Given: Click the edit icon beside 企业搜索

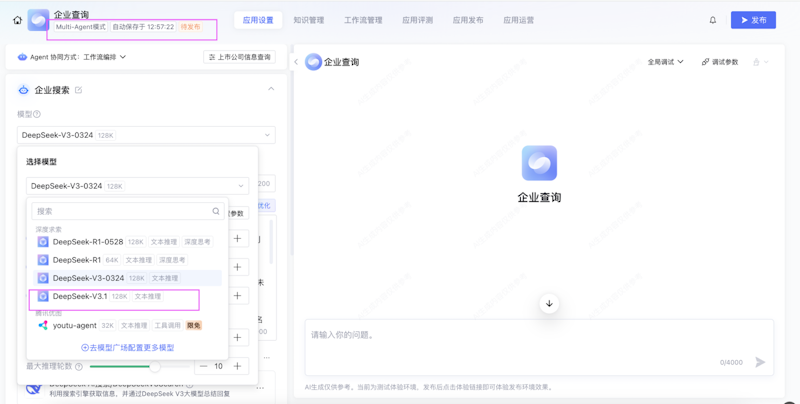Looking at the screenshot, I should click(x=79, y=90).
